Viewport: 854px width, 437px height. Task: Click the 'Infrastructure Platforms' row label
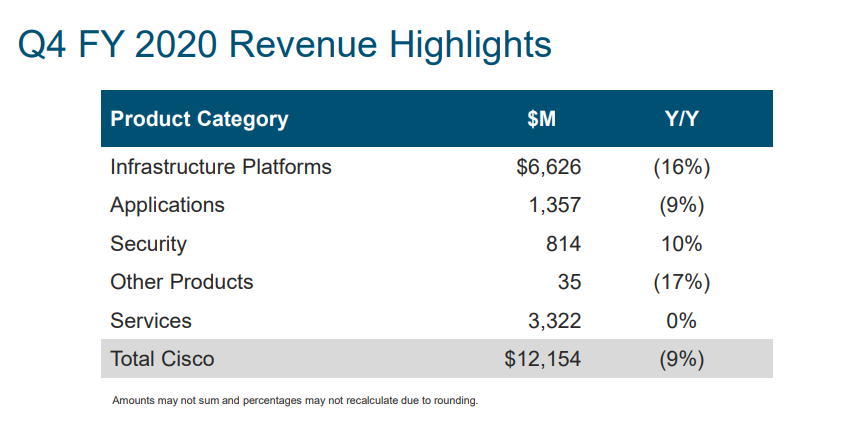(221, 167)
